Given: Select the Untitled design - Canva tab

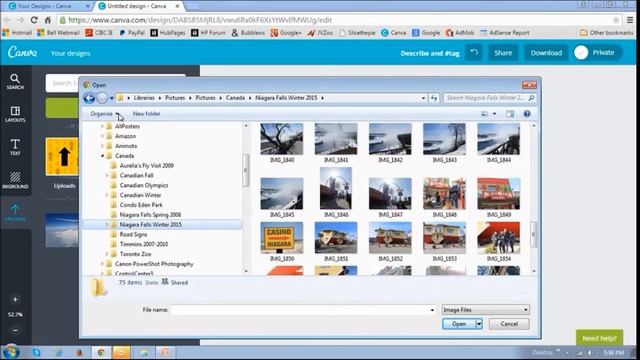Looking at the screenshot, I should [139, 6].
